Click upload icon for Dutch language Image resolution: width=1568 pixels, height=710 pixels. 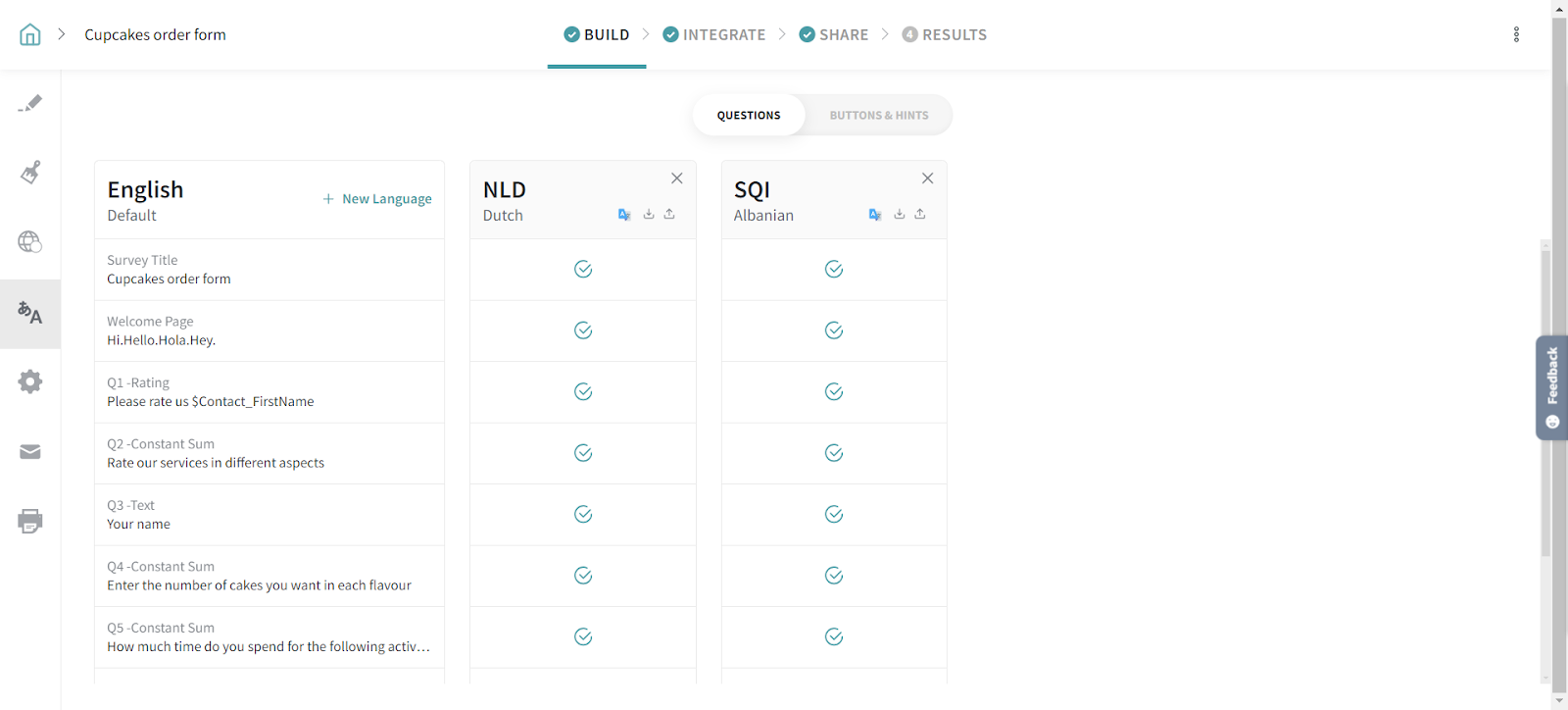669,214
